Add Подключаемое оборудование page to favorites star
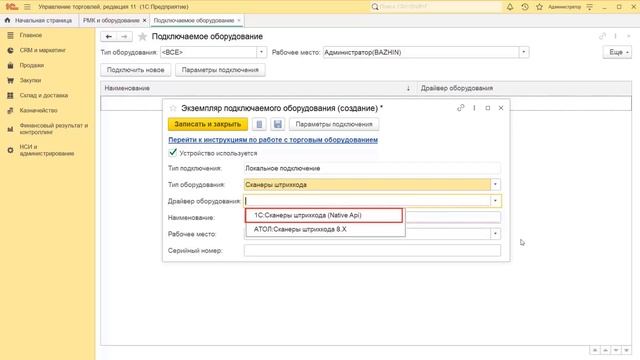The image size is (640, 360). coord(142,37)
